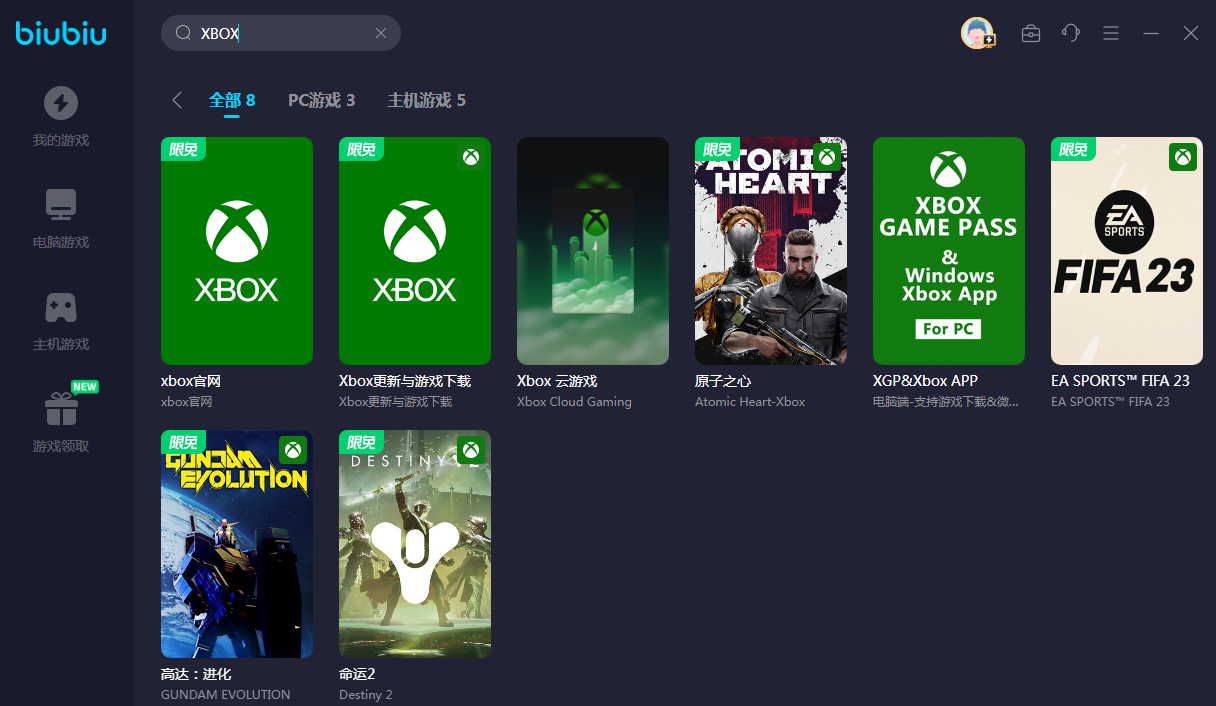Click the 电脑端-支持游戏下载 subtitle
This screenshot has height=706, width=1216.
tap(946, 402)
